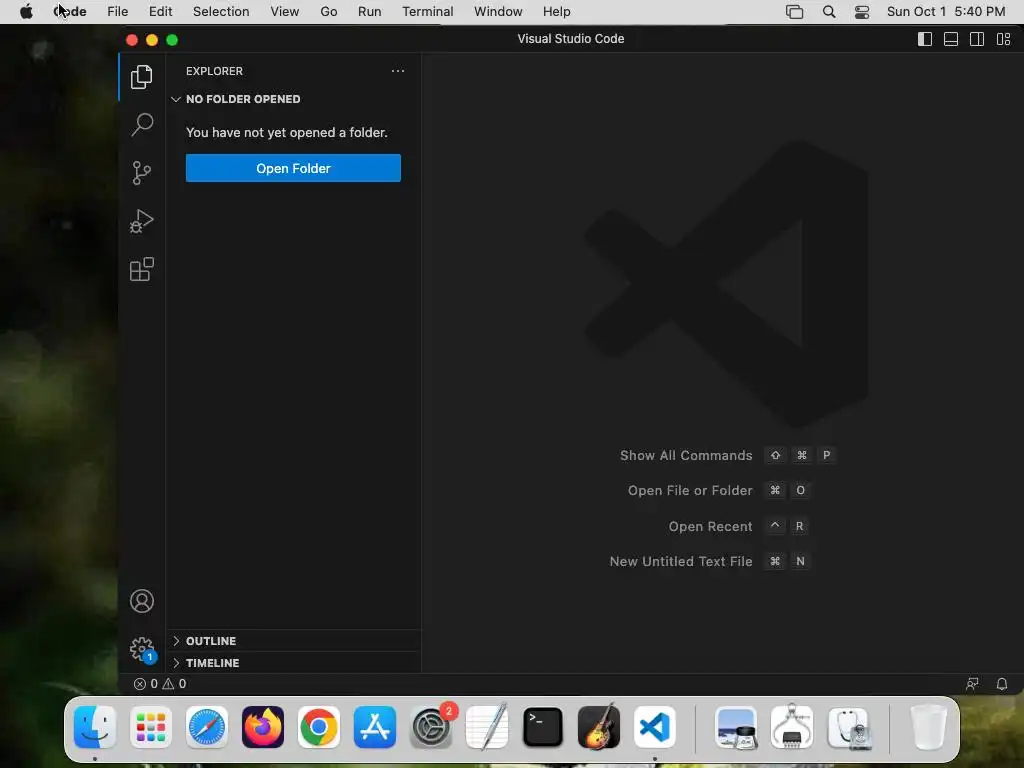
Task: Open the Explorer view in activity bar
Action: pos(142,77)
